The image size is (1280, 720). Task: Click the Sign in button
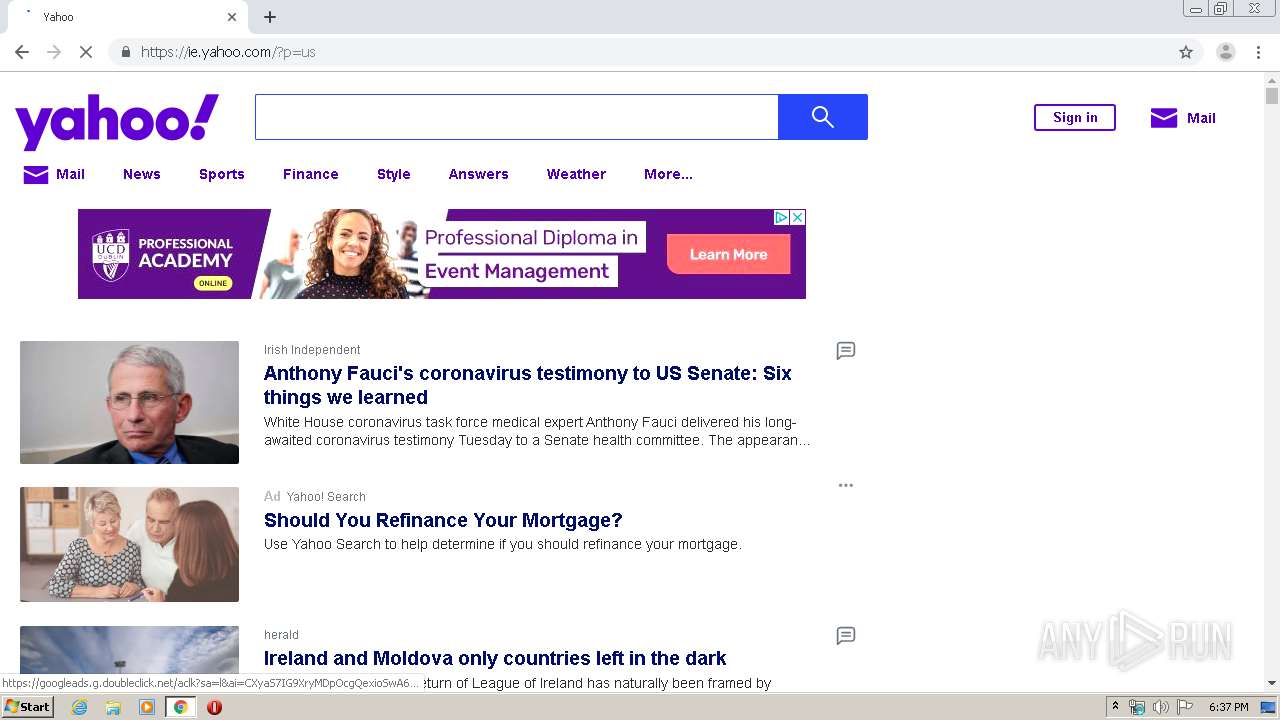(x=1075, y=117)
